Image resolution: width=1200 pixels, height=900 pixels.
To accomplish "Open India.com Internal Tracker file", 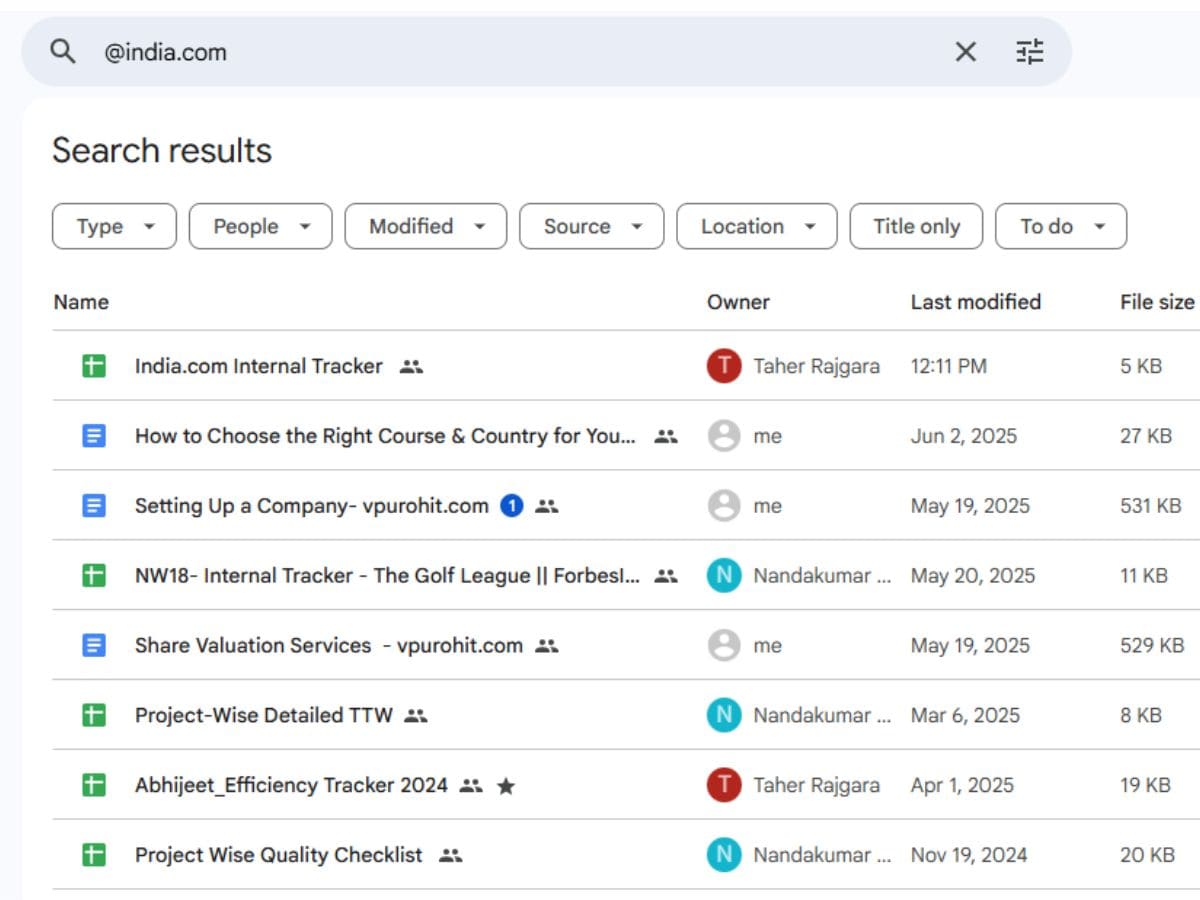I will [259, 366].
